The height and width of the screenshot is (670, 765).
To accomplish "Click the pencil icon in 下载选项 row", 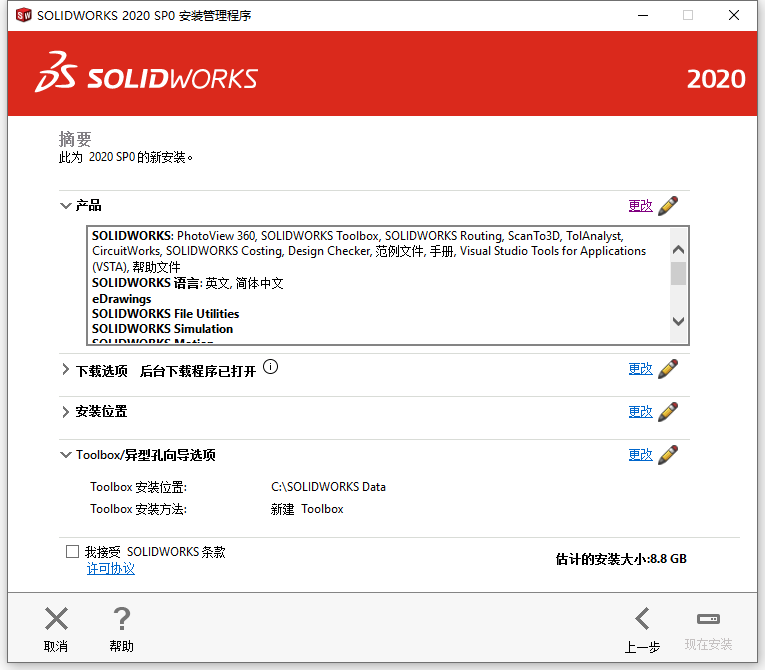I will tap(668, 369).
